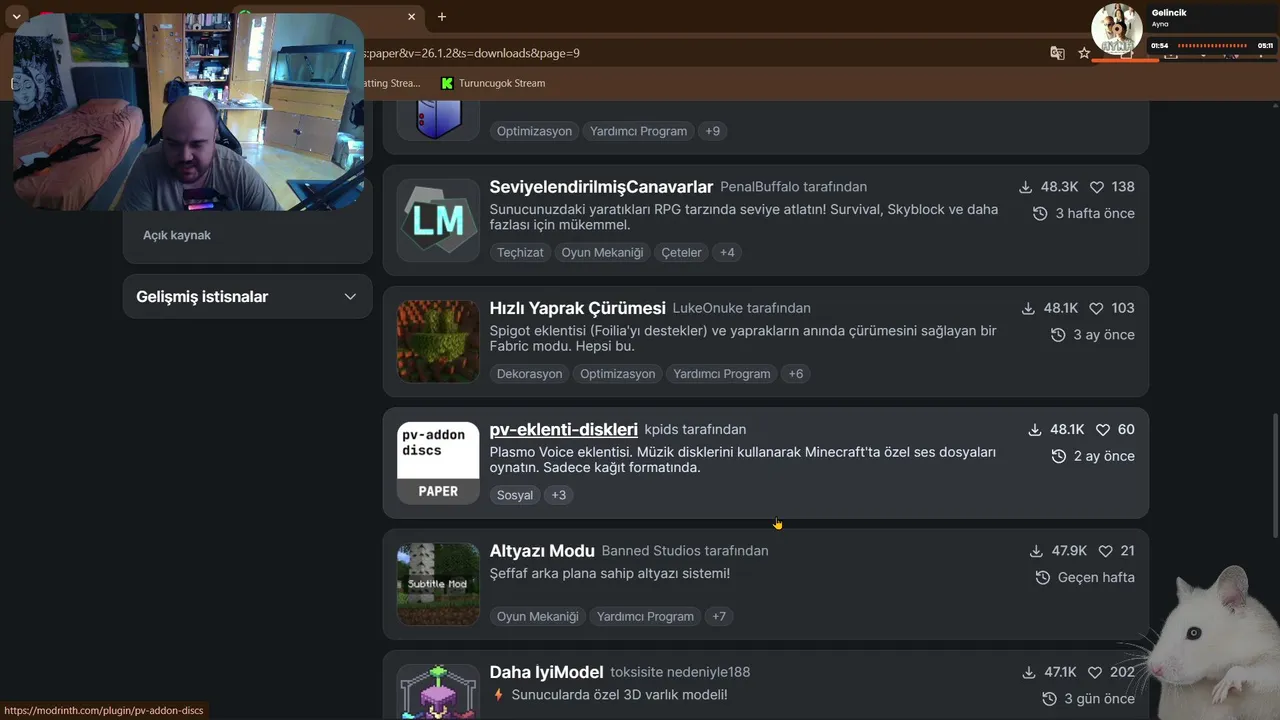This screenshot has width=1280, height=720.
Task: Open the tab search dropdown arrow
Action: [17, 16]
